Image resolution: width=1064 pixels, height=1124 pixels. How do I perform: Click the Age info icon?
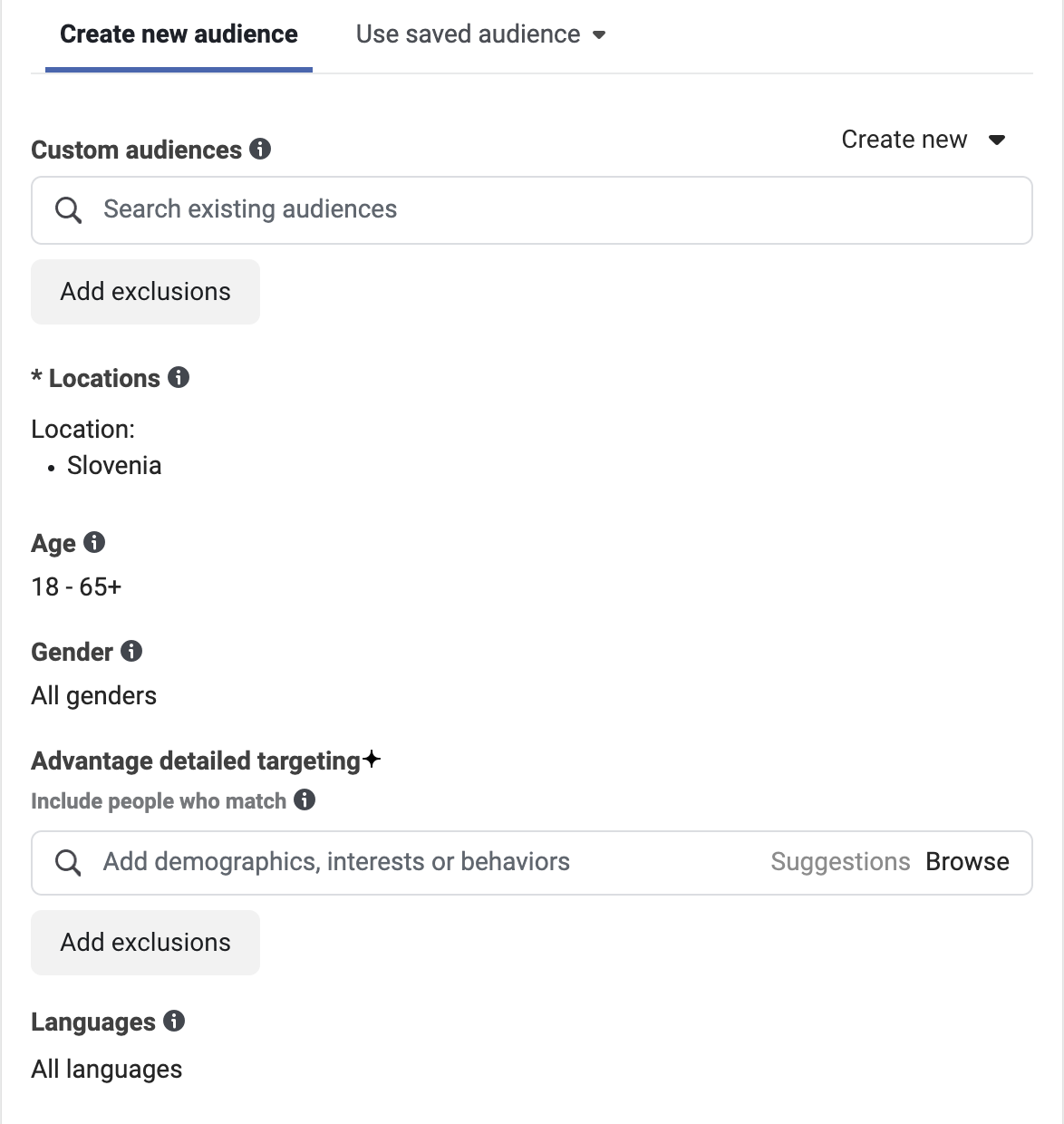click(94, 542)
